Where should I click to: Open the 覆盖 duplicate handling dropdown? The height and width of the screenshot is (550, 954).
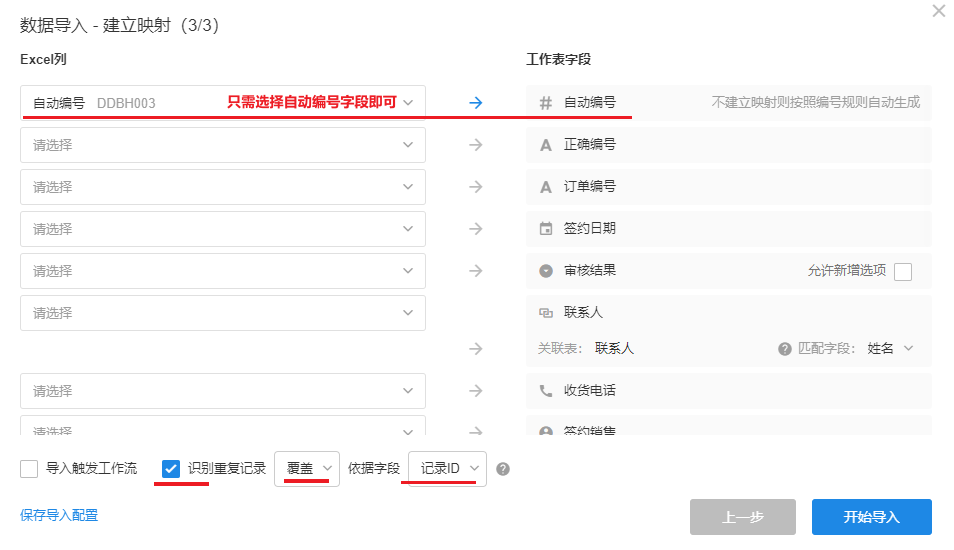point(307,469)
